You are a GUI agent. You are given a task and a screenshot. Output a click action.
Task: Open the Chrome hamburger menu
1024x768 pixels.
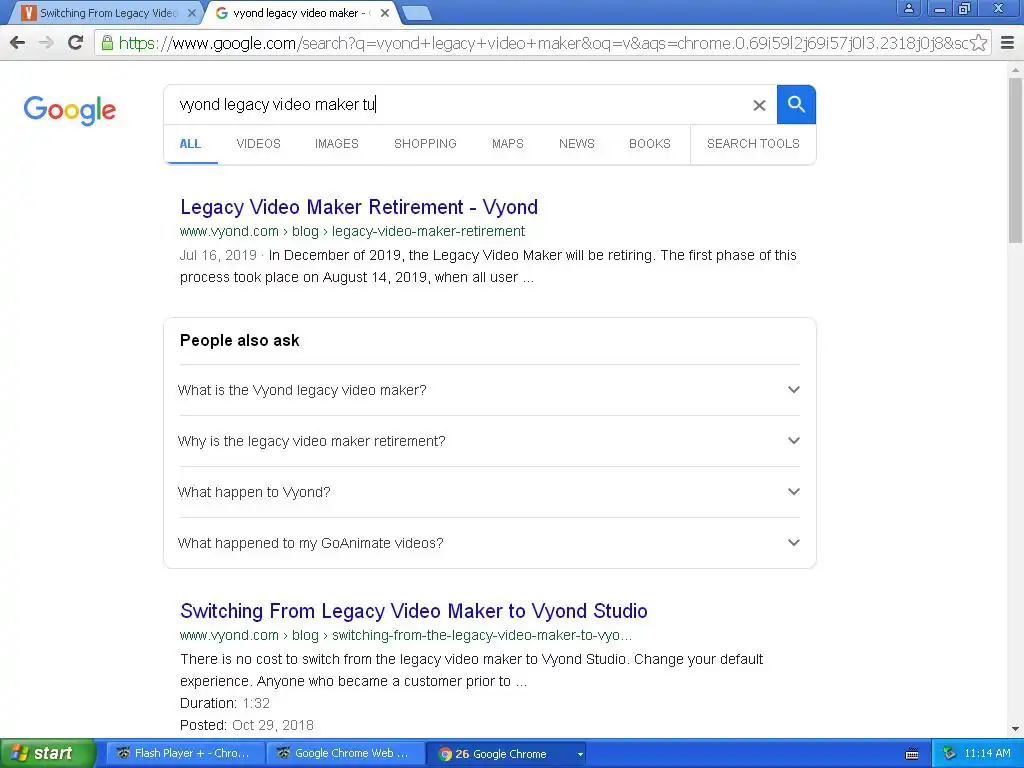(1008, 43)
